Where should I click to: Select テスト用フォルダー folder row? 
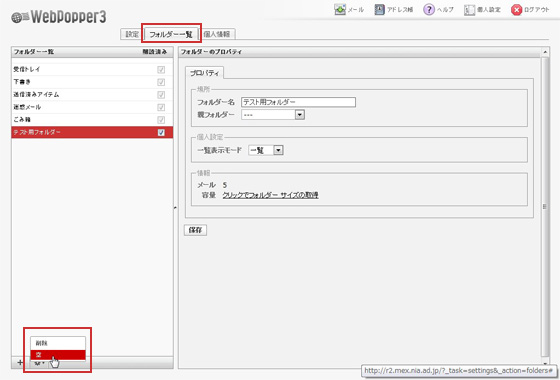[x=92, y=132]
